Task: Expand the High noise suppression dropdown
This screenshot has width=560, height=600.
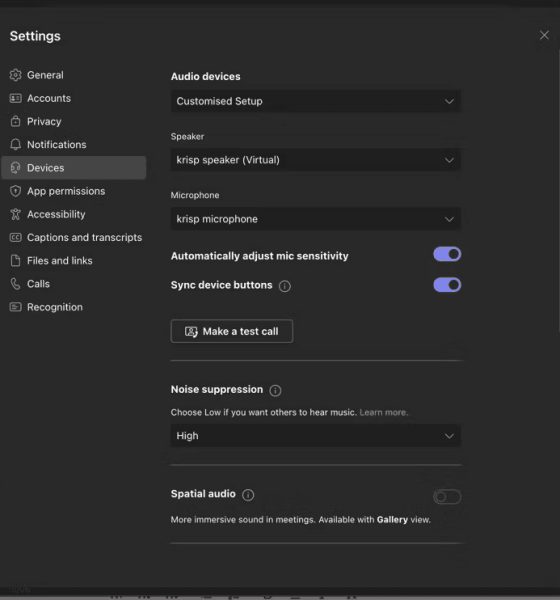Action: [316, 436]
